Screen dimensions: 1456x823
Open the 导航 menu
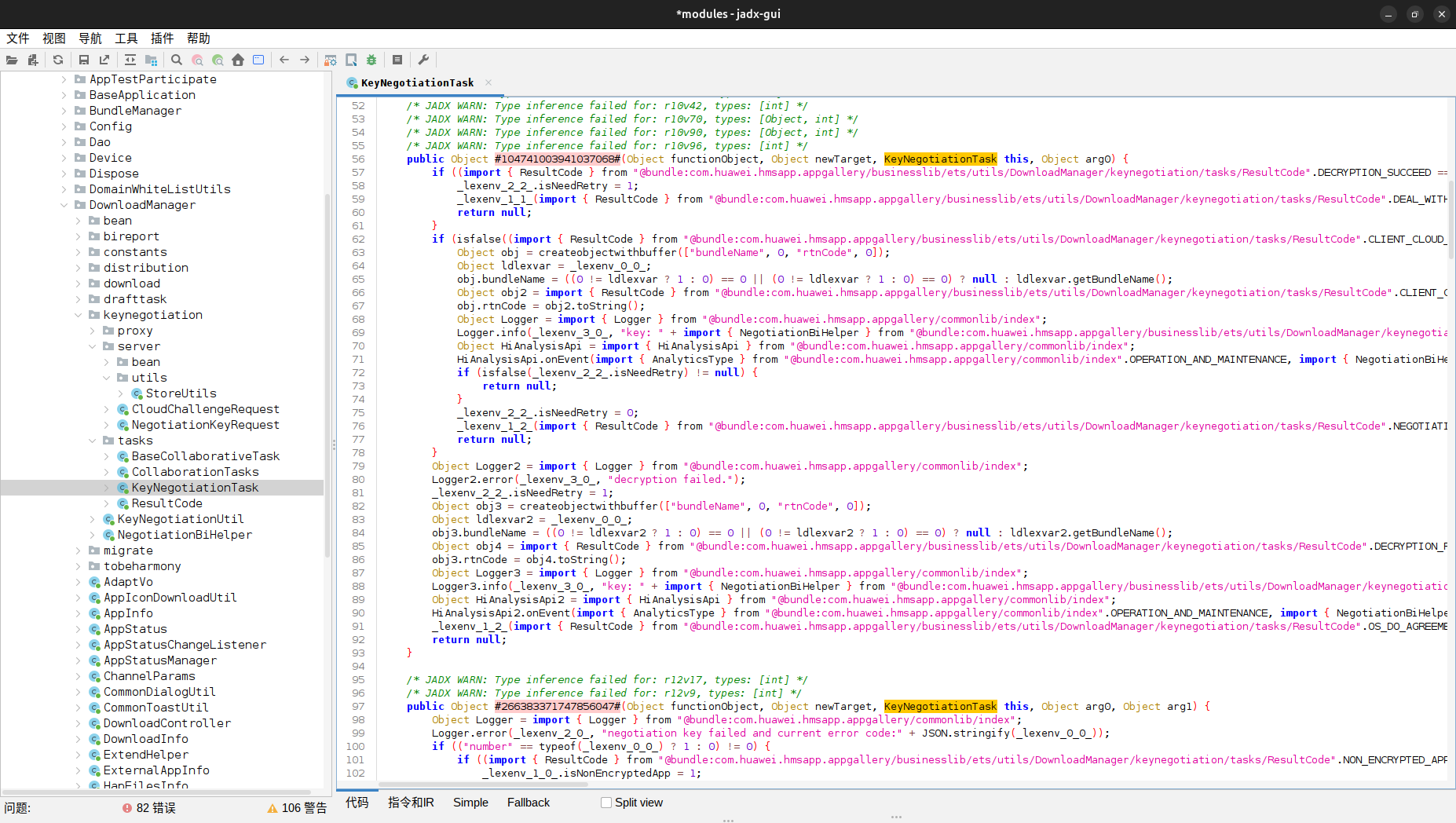pos(90,38)
